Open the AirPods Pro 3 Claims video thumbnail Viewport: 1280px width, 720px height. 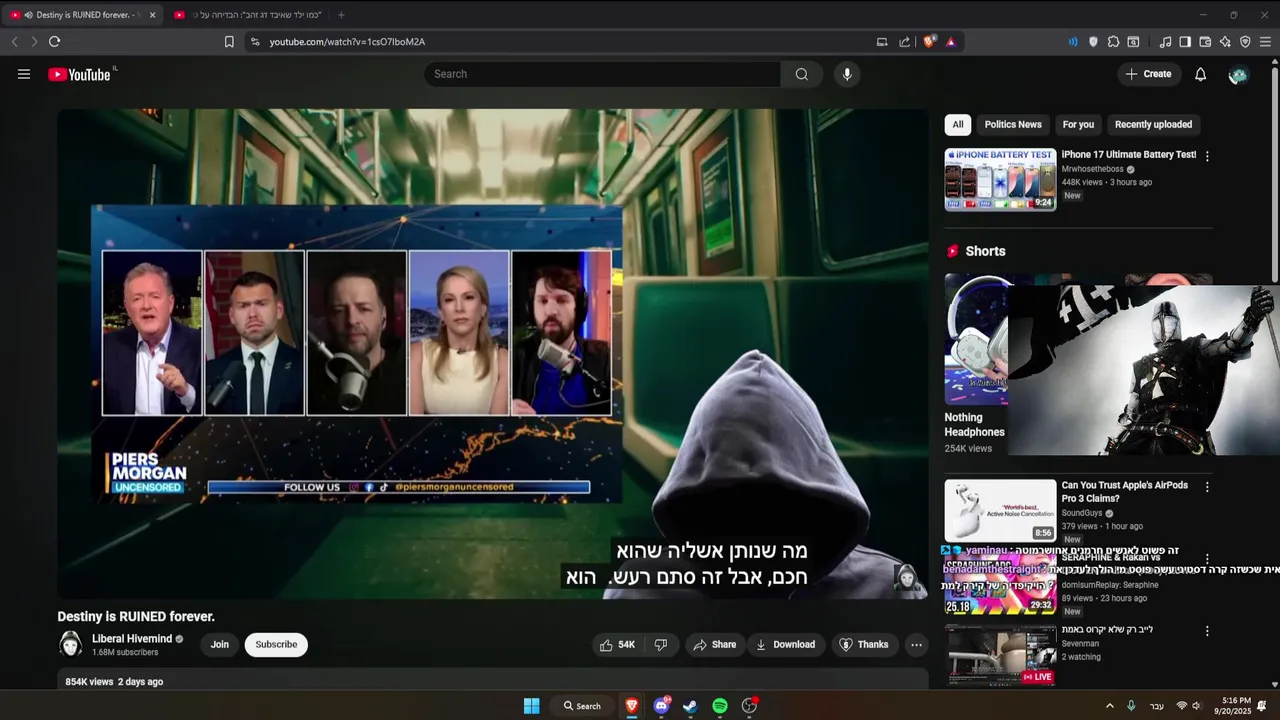[1000, 510]
